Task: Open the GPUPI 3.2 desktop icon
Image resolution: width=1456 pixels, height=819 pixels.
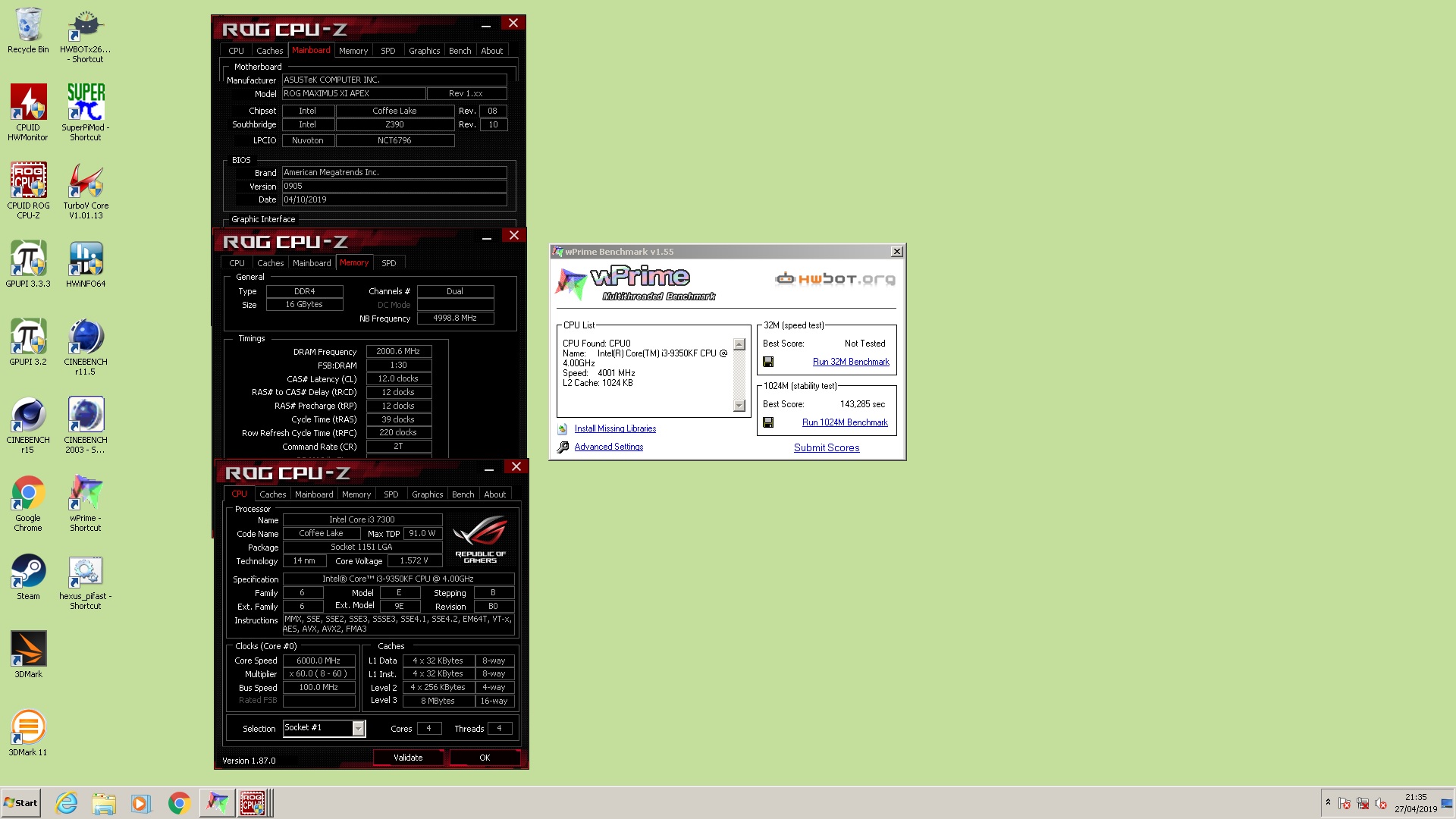Action: pyautogui.click(x=28, y=342)
